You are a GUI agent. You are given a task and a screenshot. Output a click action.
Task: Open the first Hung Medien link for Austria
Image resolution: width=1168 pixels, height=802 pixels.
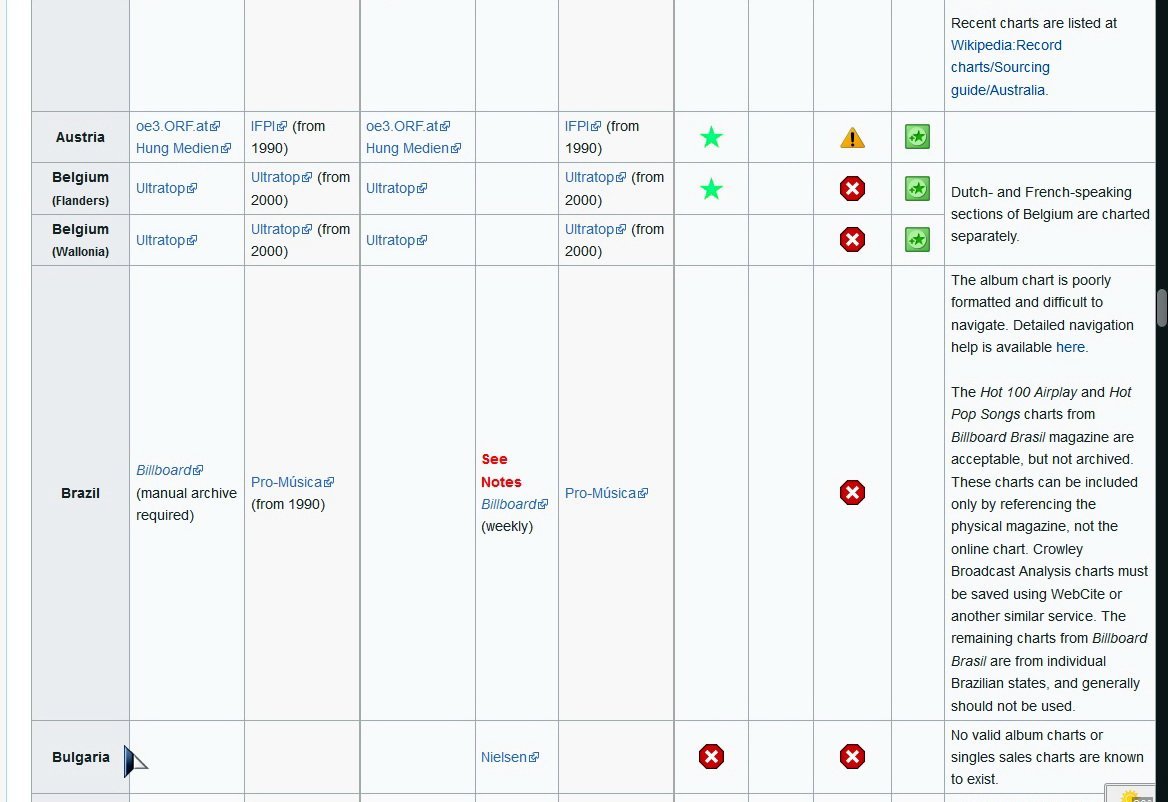178,148
